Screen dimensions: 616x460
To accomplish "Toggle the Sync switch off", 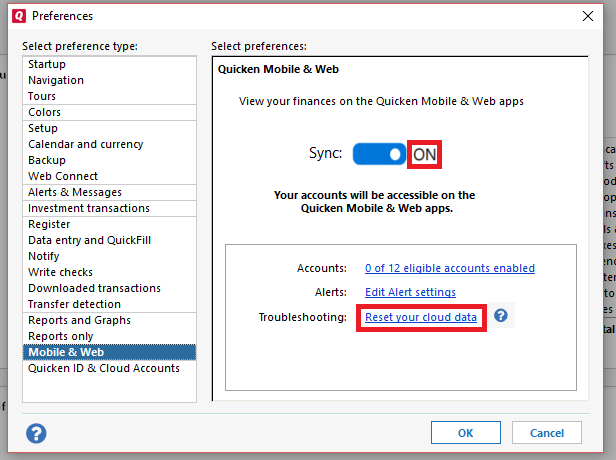I will point(379,154).
